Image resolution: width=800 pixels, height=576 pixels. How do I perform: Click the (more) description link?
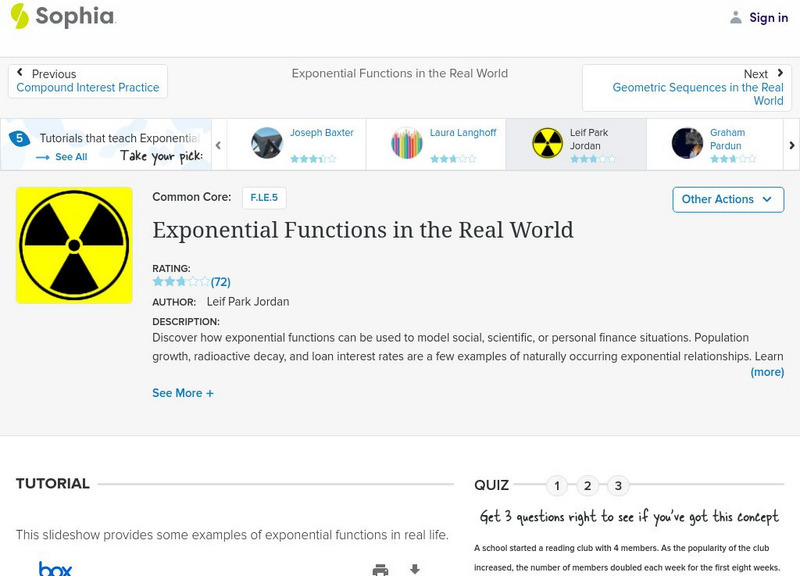pyautogui.click(x=767, y=372)
